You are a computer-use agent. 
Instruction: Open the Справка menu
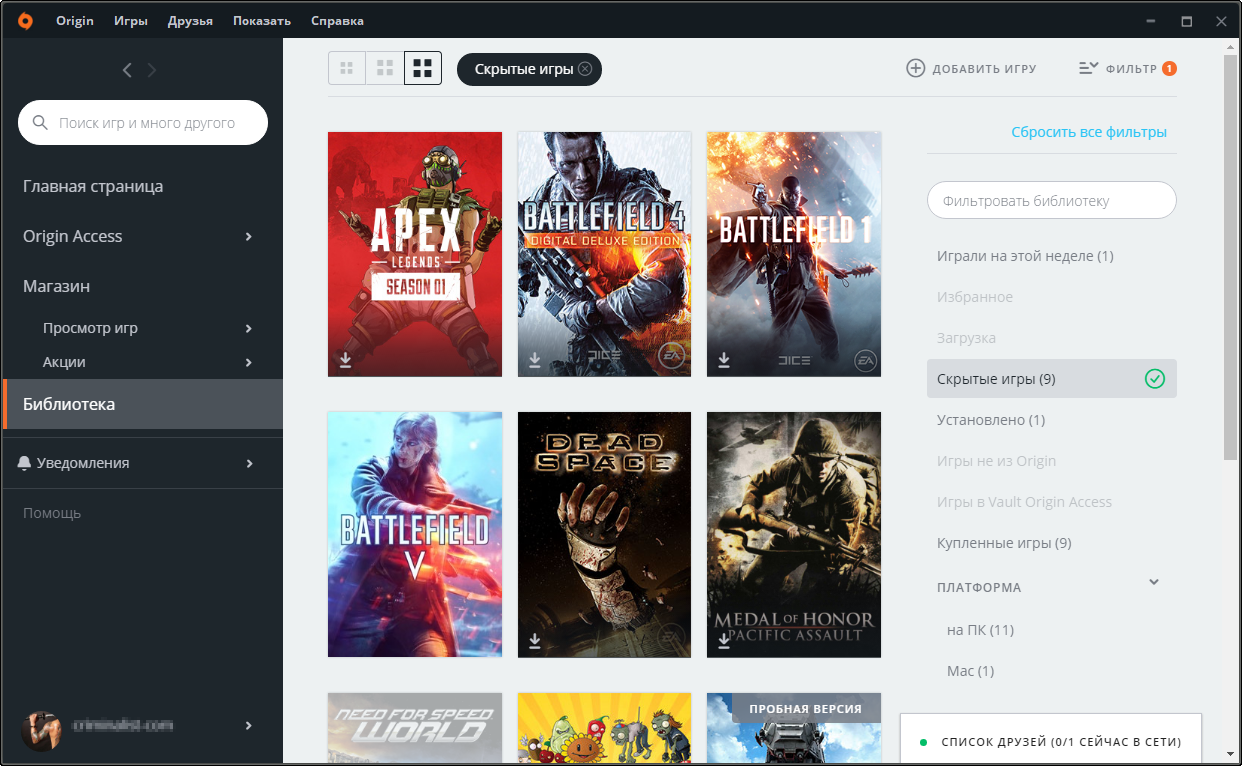tap(337, 21)
